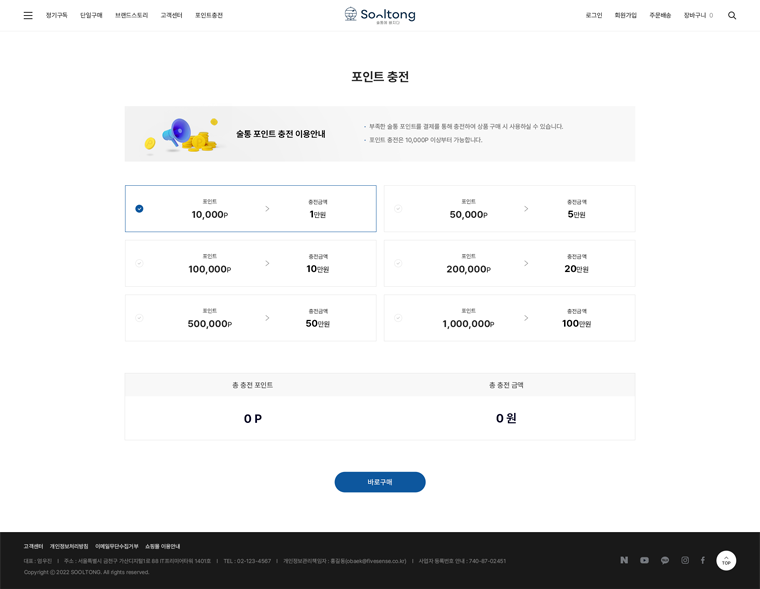This screenshot has height=589, width=760.
Task: Open the footer 고객센터 link
Action: 33,546
